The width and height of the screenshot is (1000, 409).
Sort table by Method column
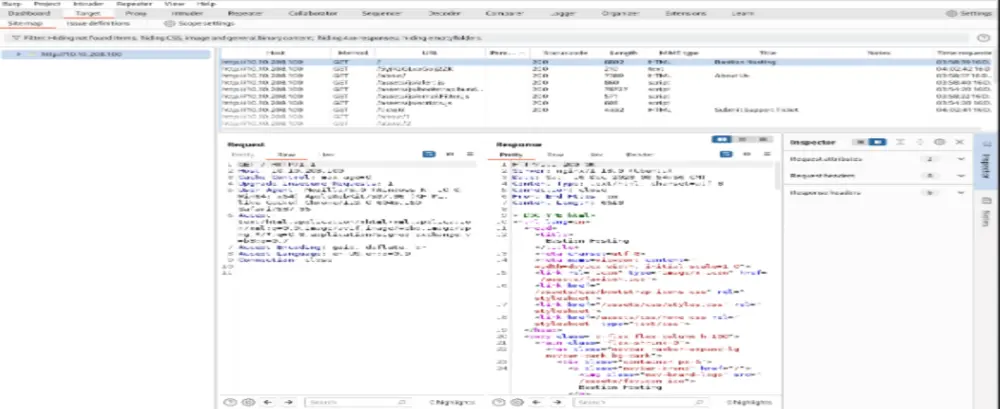pos(353,53)
